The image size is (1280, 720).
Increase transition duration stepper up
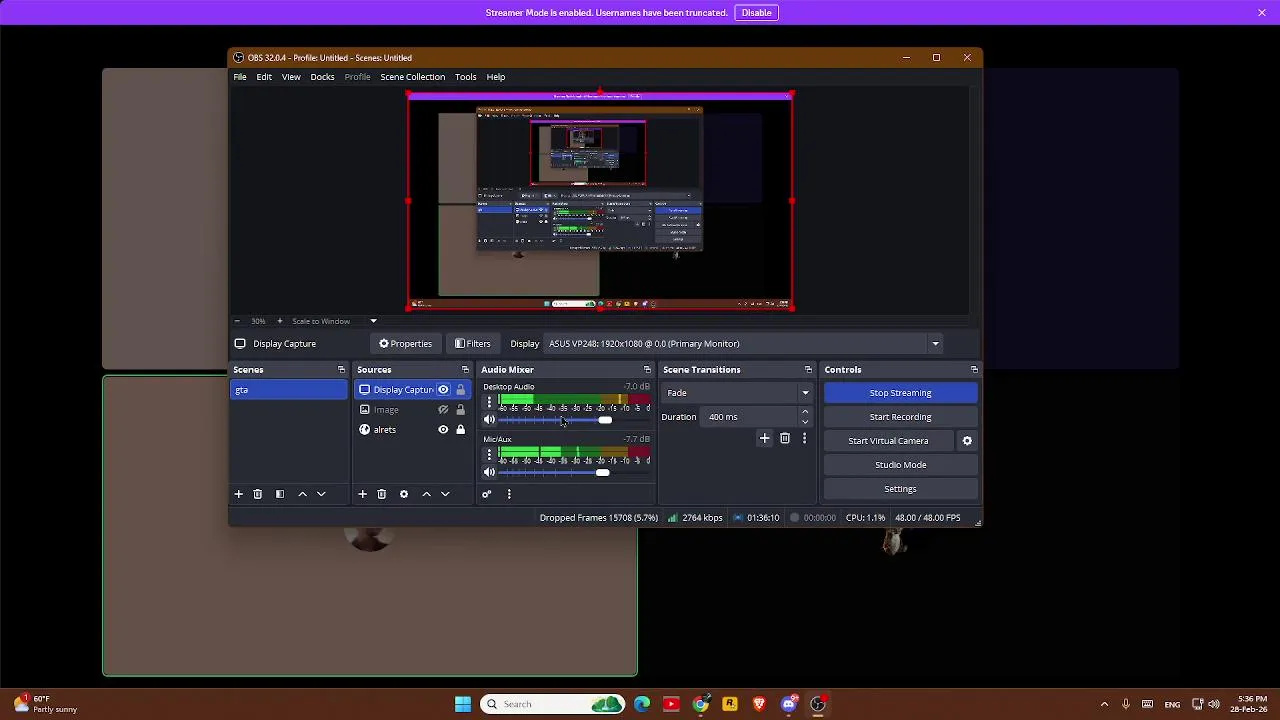click(805, 412)
